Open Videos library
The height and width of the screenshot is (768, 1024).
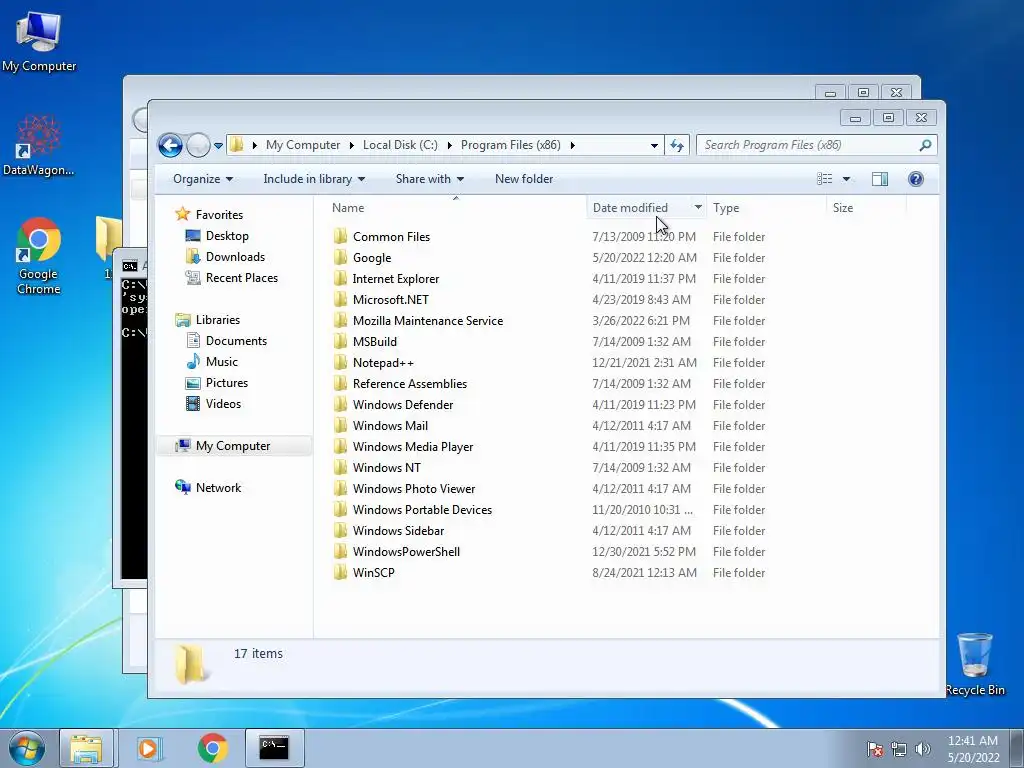(x=223, y=404)
